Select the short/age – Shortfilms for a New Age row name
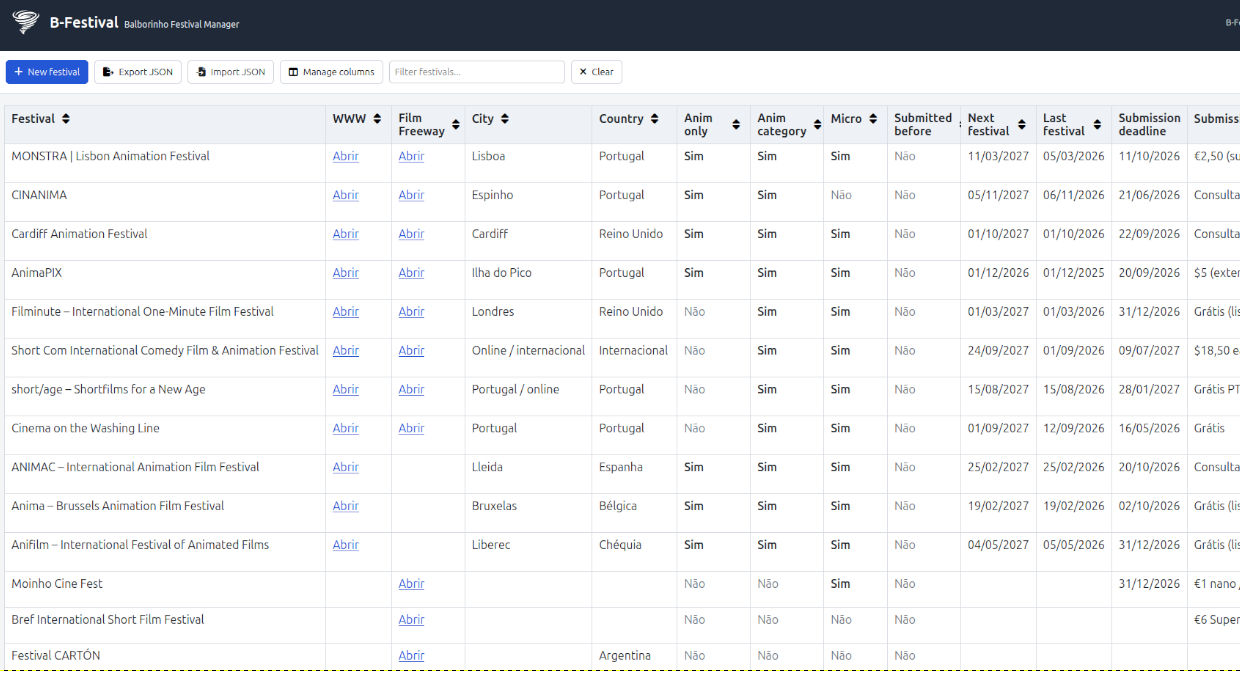The image size is (1240, 680). coord(108,389)
